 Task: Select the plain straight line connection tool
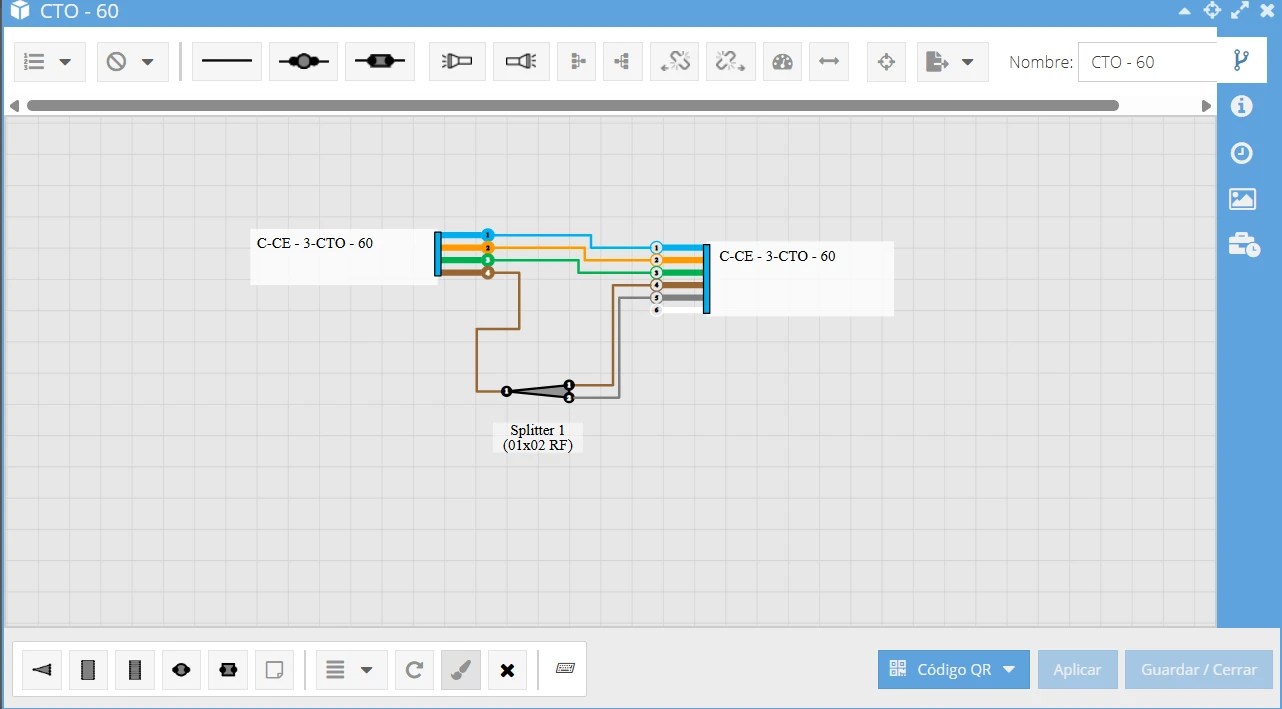(227, 62)
